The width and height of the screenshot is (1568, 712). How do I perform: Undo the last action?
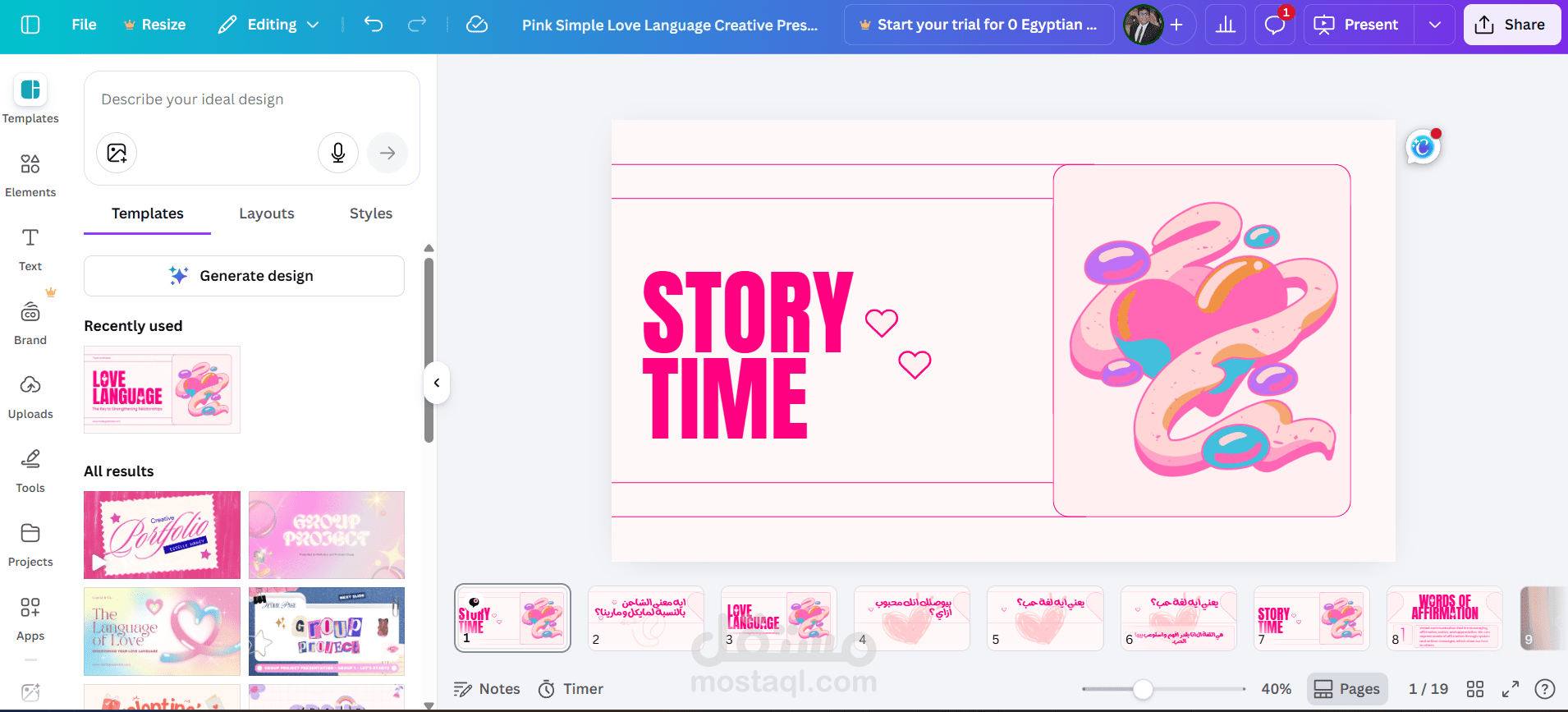(374, 25)
